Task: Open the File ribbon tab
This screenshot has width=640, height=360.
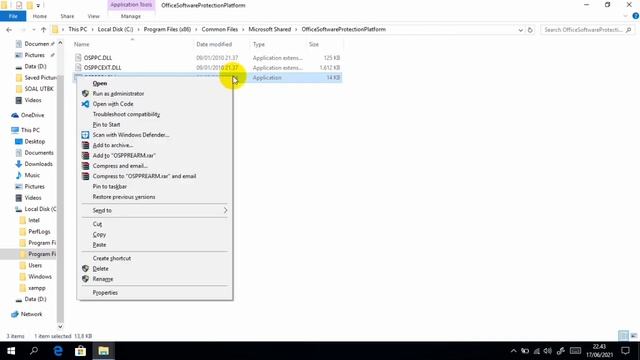Action: coord(13,16)
